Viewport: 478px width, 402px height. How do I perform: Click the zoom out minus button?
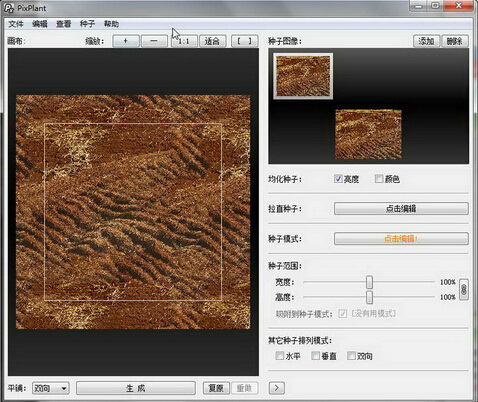pos(154,41)
